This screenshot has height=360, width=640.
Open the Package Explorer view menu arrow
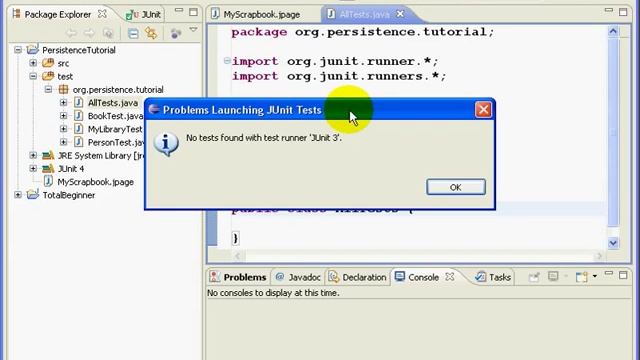coord(193,30)
